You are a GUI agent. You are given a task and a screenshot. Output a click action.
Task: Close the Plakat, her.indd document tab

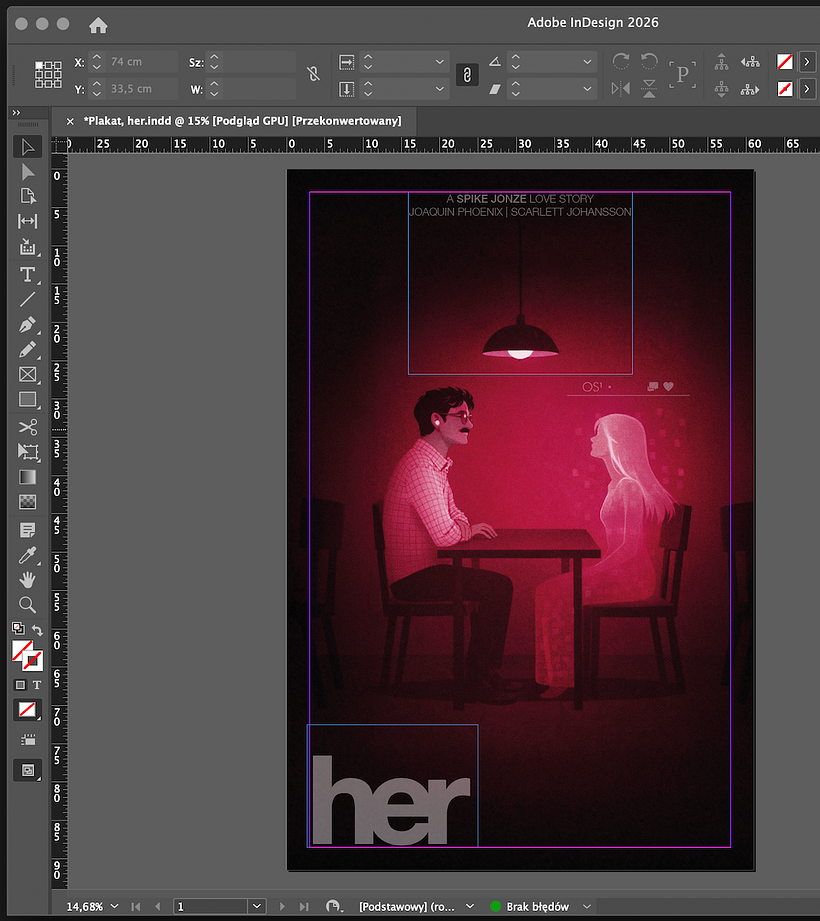tap(69, 121)
